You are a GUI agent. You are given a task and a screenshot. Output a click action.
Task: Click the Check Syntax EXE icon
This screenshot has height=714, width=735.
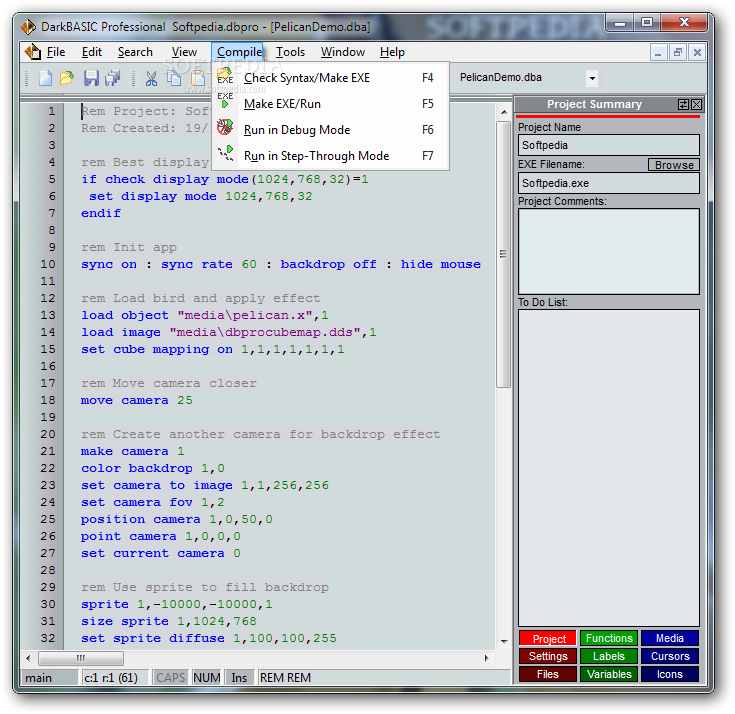pos(225,75)
